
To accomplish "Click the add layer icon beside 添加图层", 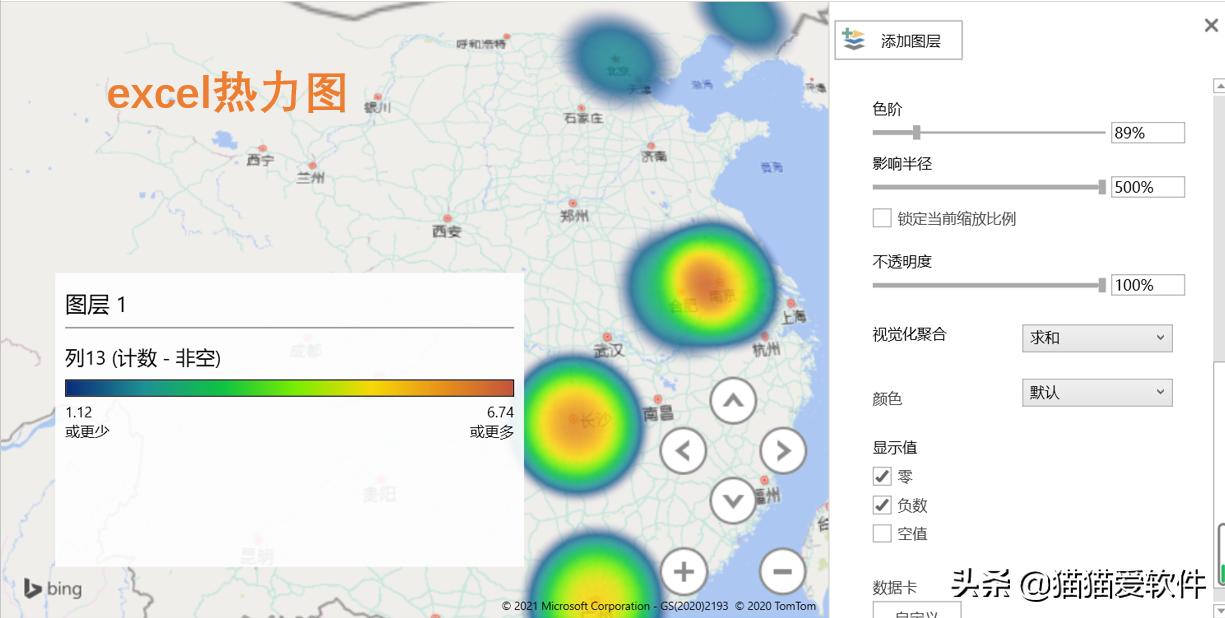I will (x=852, y=39).
